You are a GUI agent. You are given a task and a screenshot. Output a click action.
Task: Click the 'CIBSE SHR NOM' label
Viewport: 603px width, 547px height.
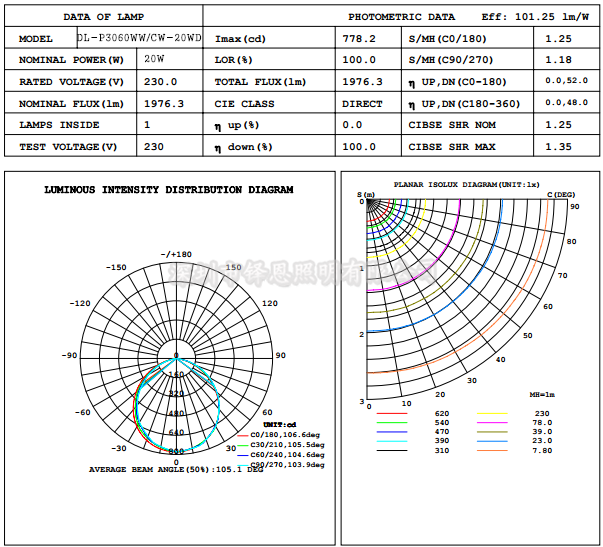[x=452, y=125]
